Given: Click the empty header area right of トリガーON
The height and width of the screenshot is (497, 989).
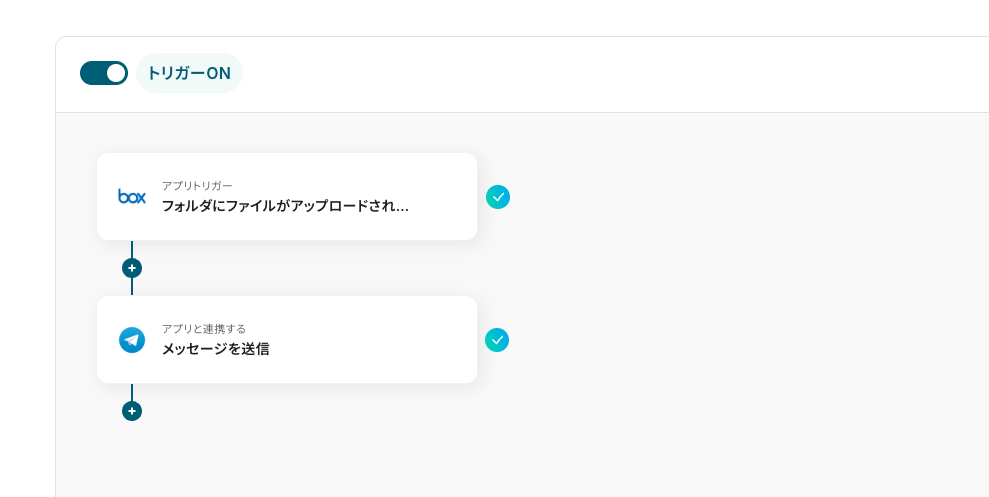Looking at the screenshot, I should (600, 74).
